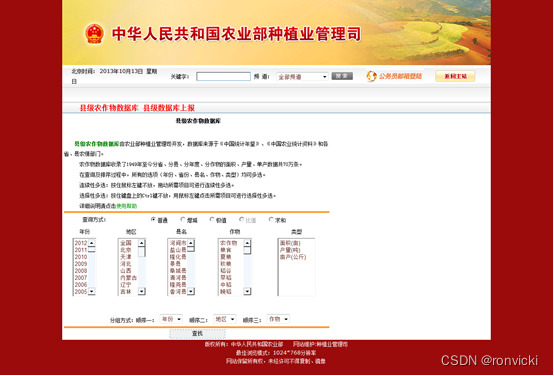Click the grey 搜索 button
This screenshot has height=376, width=554.
(342, 76)
